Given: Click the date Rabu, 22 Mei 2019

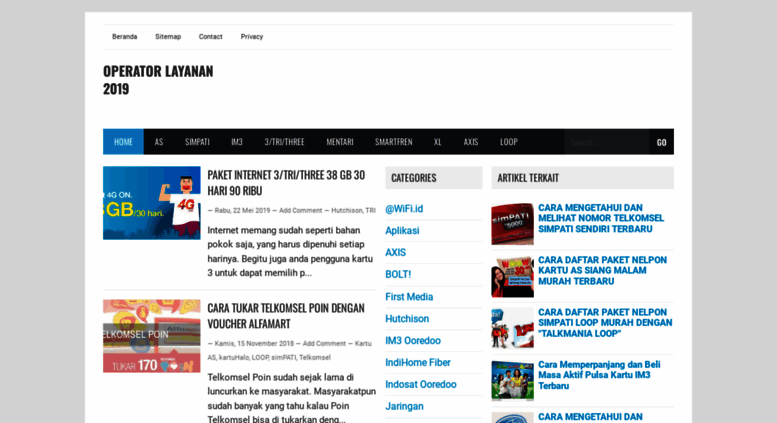Looking at the screenshot, I should point(242,211).
